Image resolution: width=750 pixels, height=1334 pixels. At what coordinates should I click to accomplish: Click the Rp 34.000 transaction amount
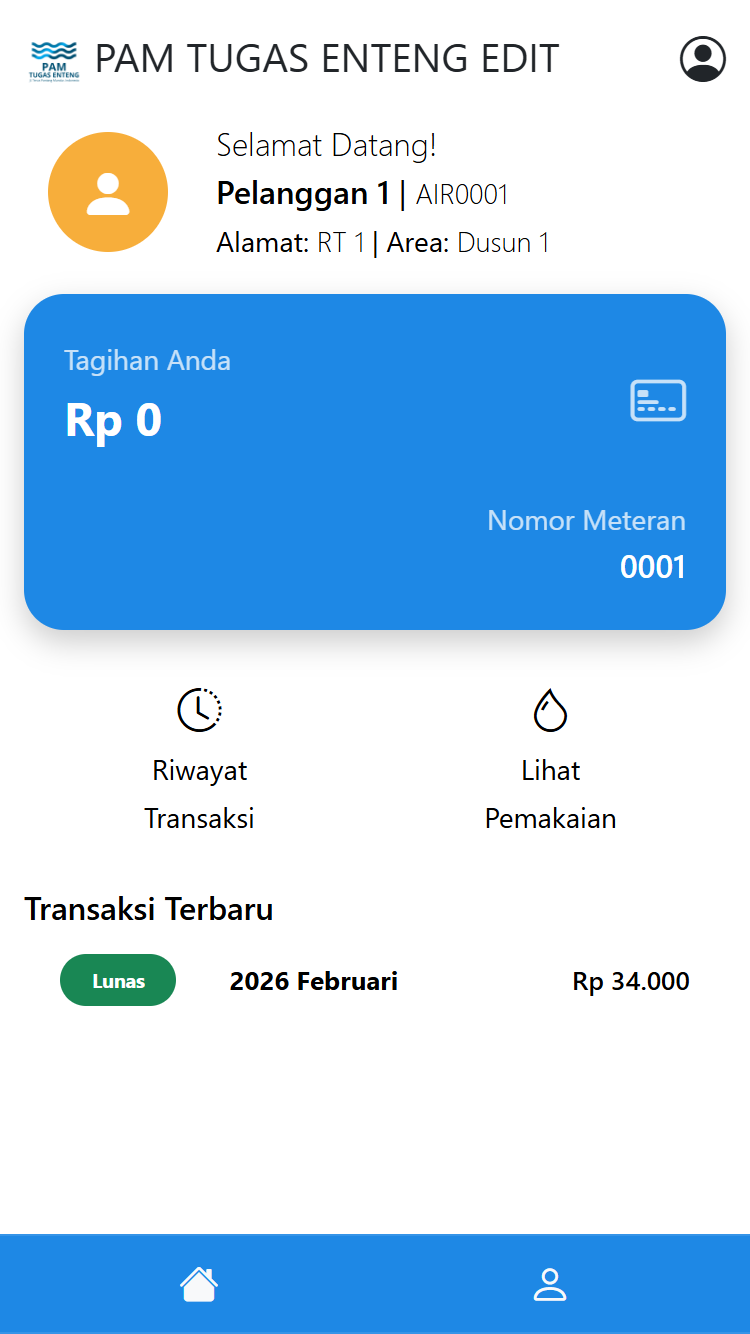click(631, 982)
